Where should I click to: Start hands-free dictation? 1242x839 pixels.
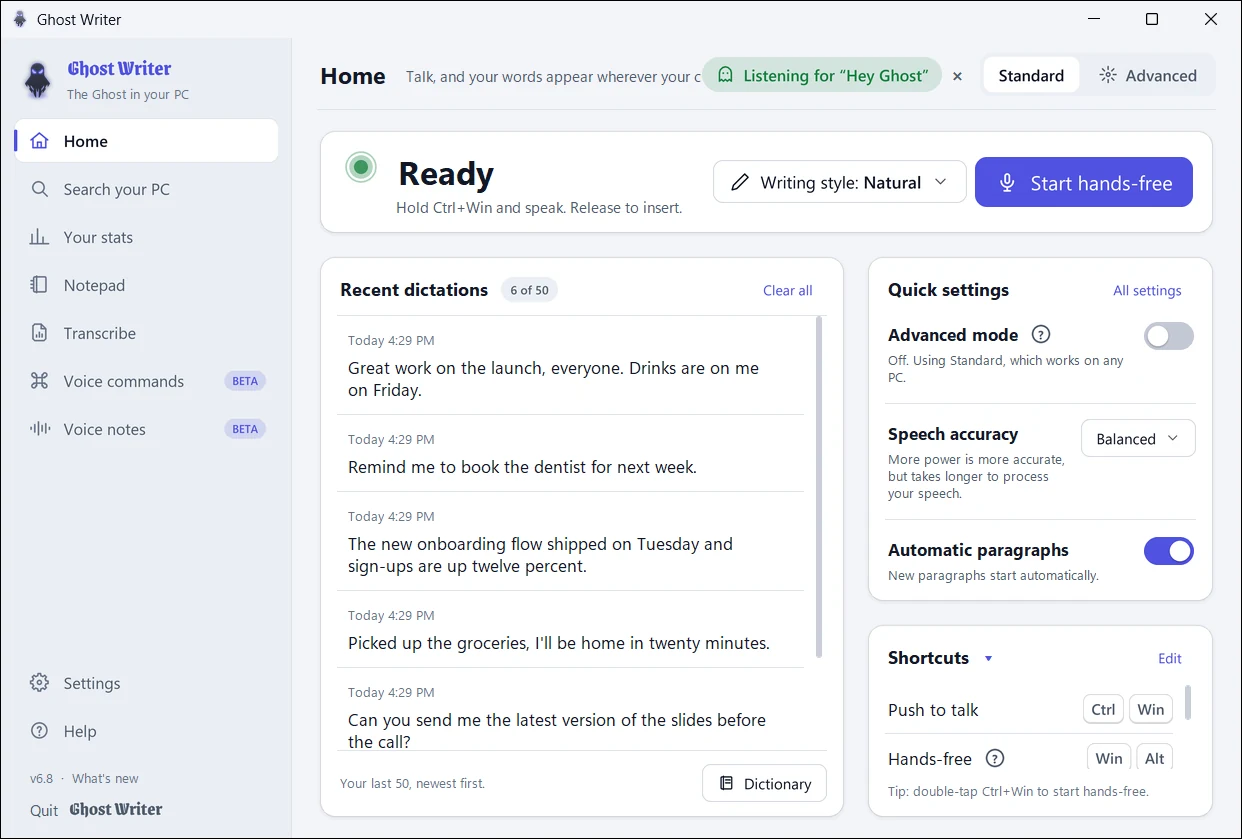coord(1084,182)
